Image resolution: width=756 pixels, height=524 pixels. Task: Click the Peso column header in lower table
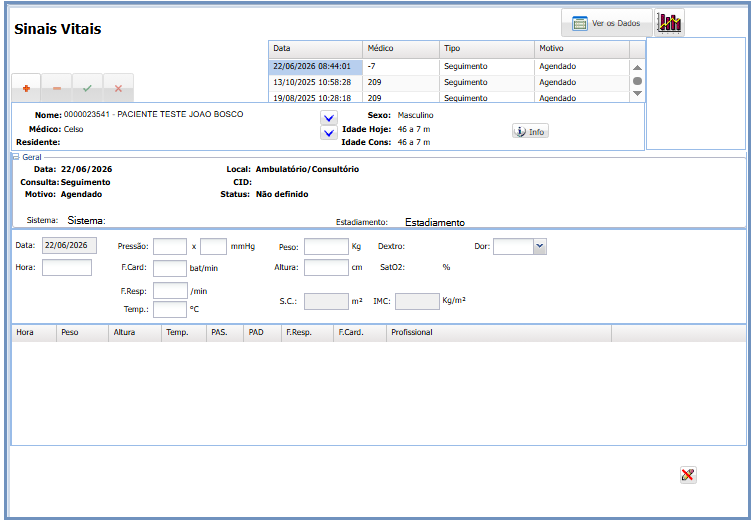coord(82,333)
